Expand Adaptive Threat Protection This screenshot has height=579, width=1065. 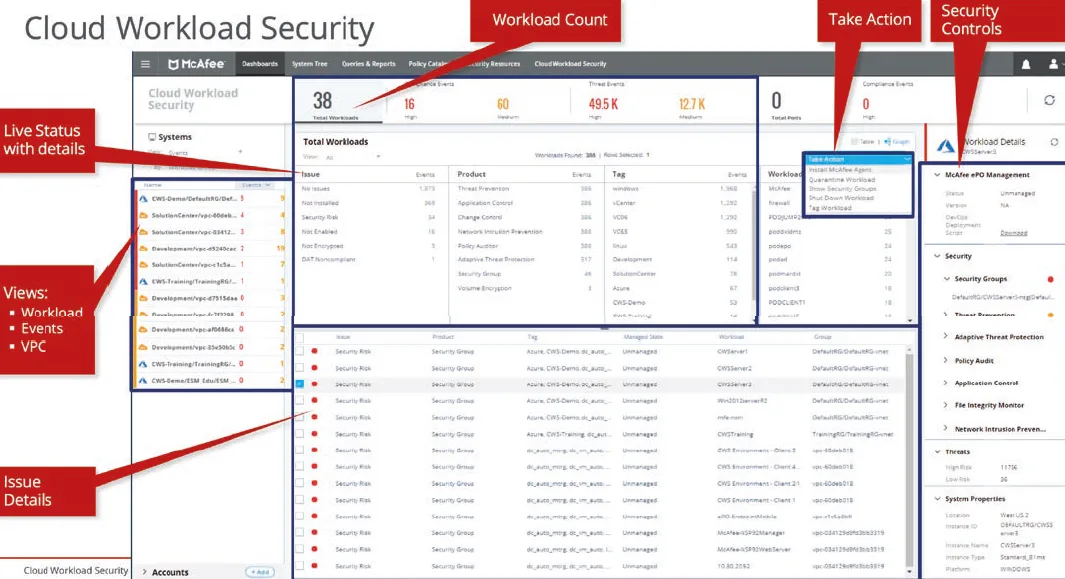click(x=945, y=336)
